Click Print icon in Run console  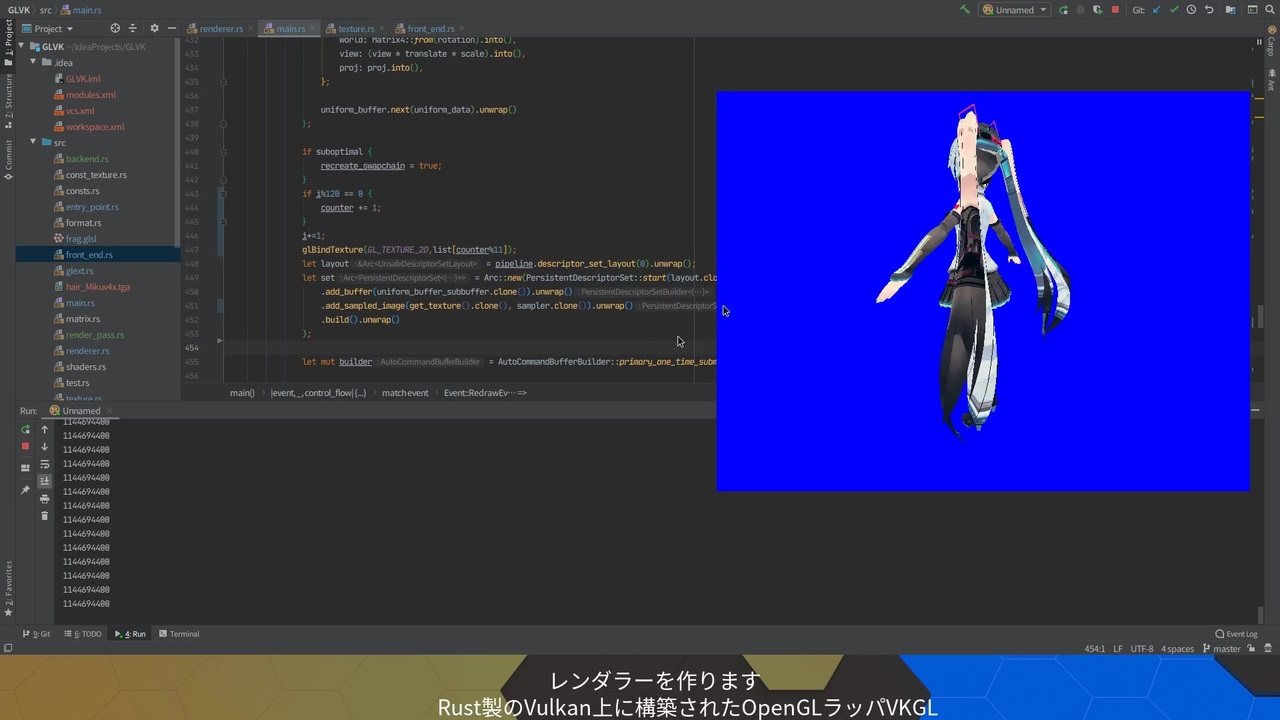44,498
